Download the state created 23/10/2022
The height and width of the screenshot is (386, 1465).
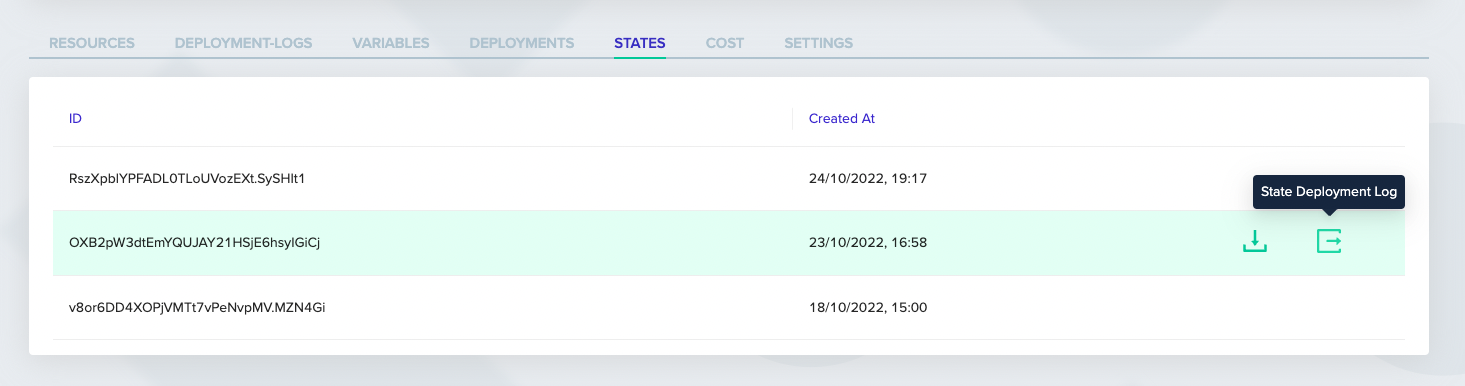pyautogui.click(x=1255, y=241)
